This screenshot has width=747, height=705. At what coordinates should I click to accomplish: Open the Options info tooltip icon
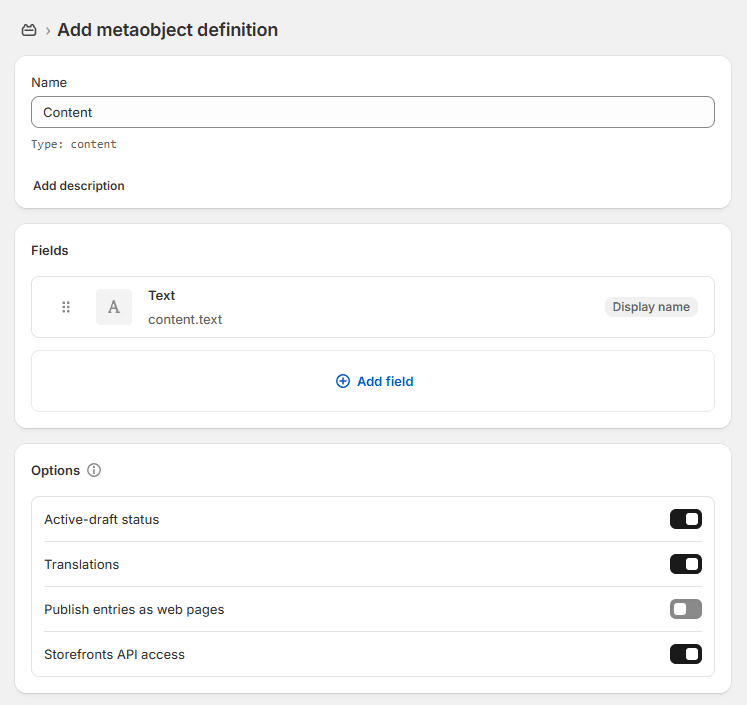tap(94, 470)
